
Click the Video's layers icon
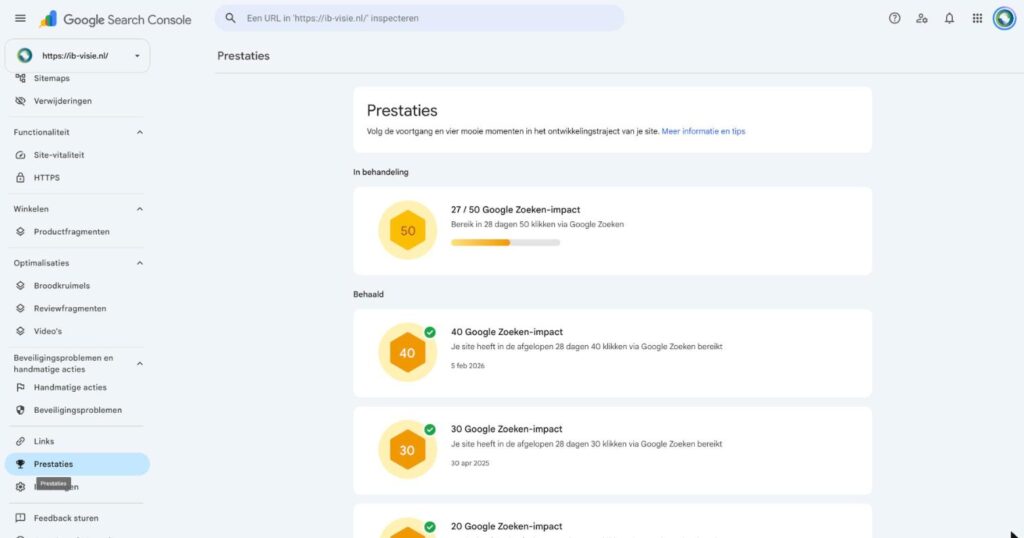click(x=20, y=331)
